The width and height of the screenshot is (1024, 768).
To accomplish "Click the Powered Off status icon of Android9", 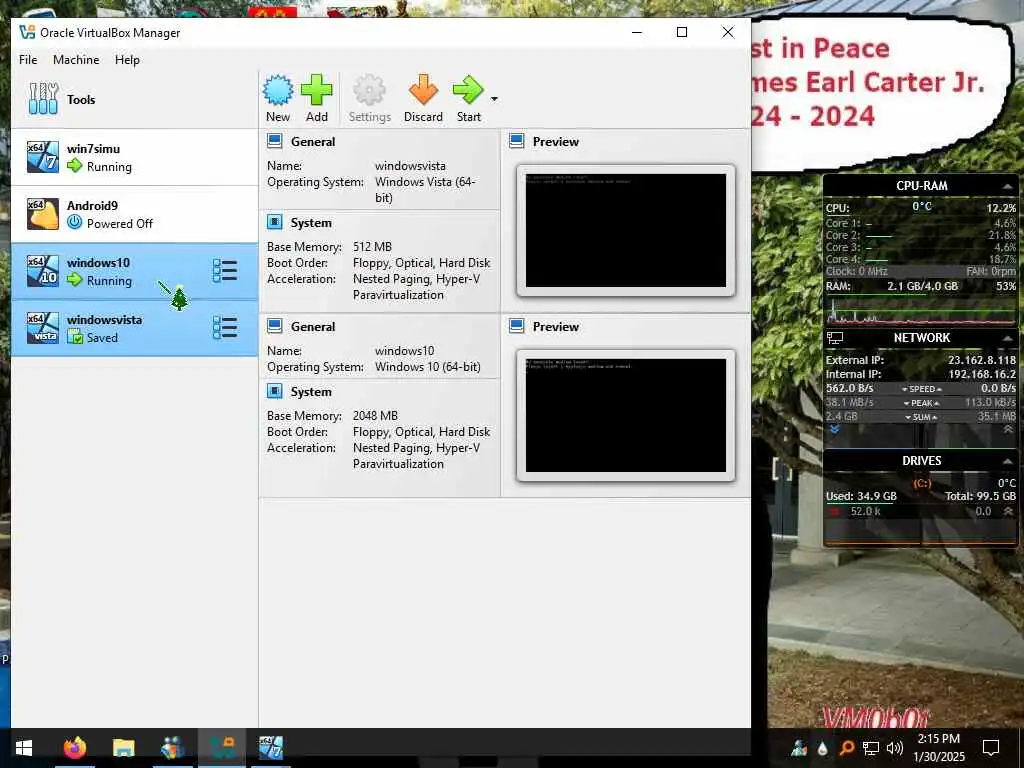I will click(x=75, y=223).
